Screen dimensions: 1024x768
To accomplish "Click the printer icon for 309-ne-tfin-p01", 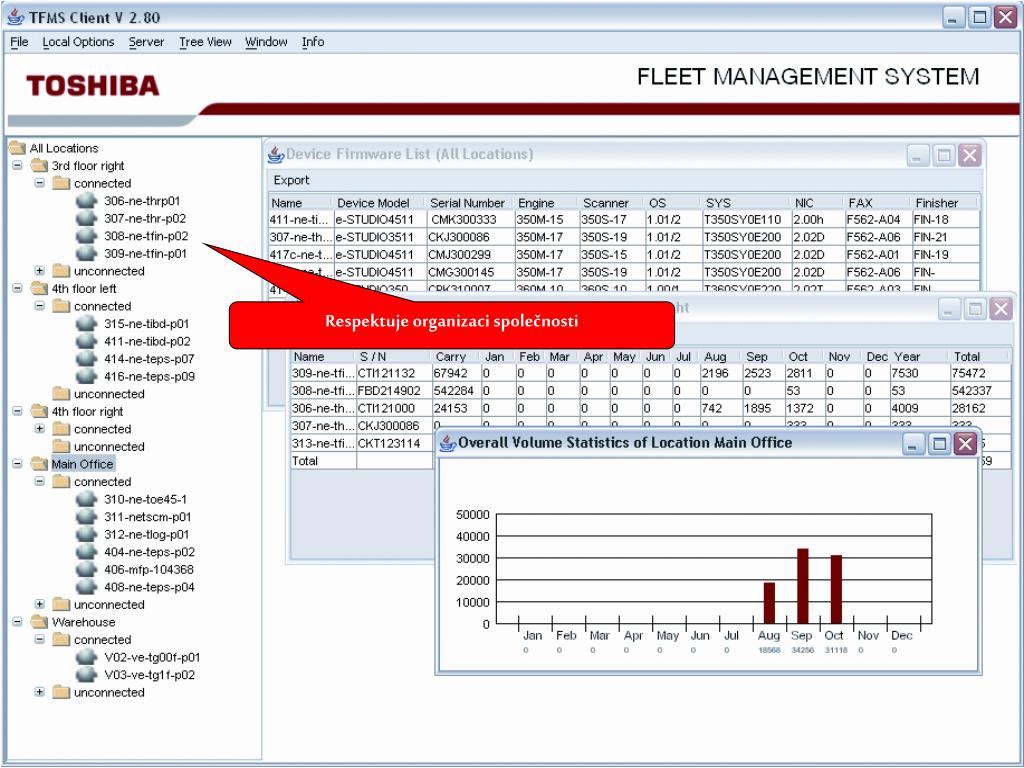I will pyautogui.click(x=86, y=253).
